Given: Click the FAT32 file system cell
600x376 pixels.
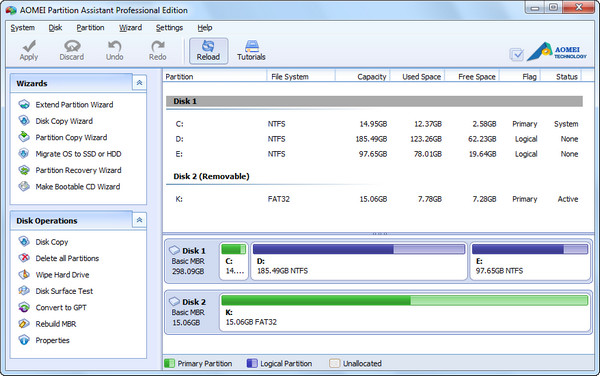Looking at the screenshot, I should [279, 199].
